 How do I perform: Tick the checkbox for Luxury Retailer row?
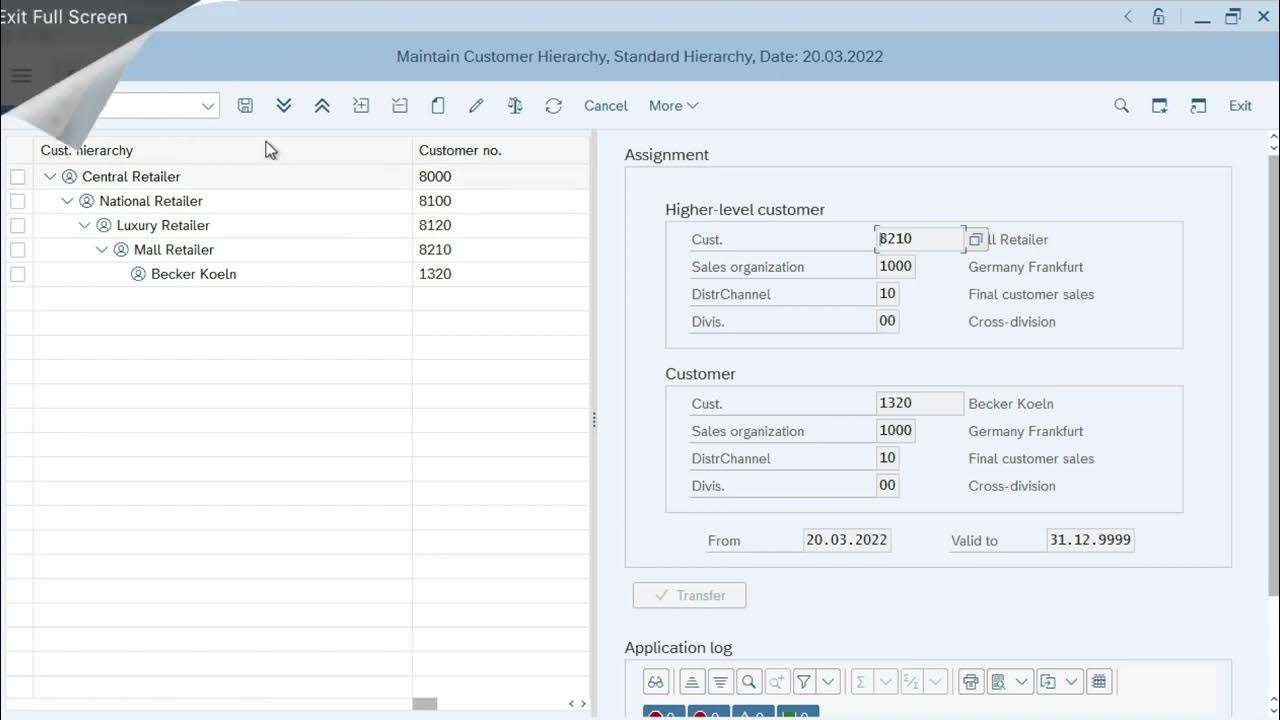coord(18,225)
